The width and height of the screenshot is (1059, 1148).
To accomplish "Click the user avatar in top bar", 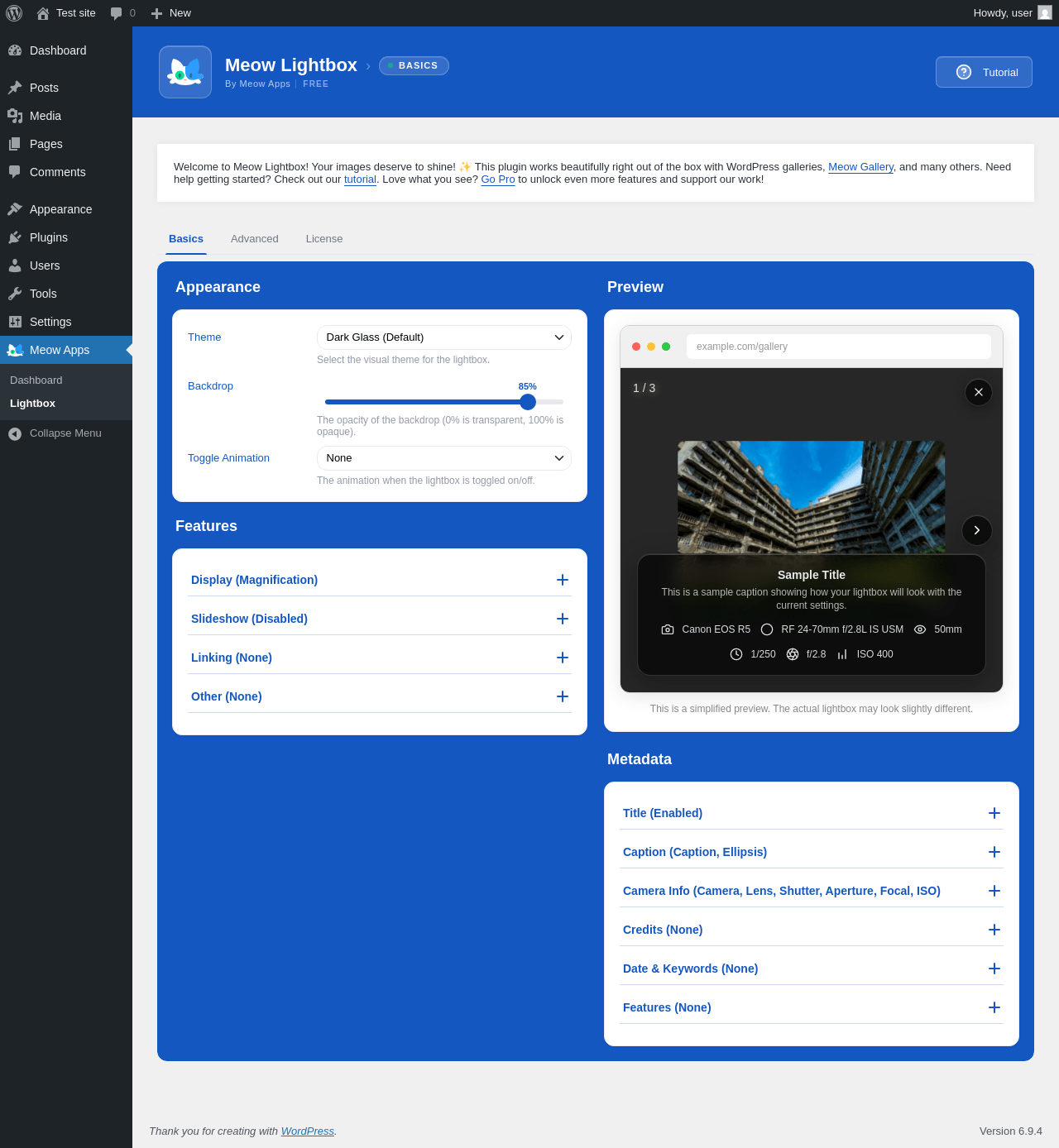I will 1044,13.
